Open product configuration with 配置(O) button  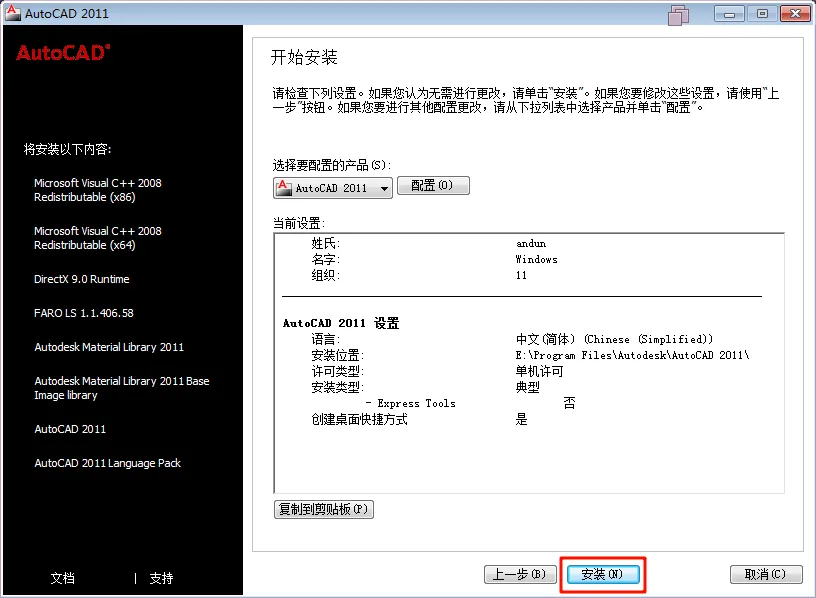point(433,186)
